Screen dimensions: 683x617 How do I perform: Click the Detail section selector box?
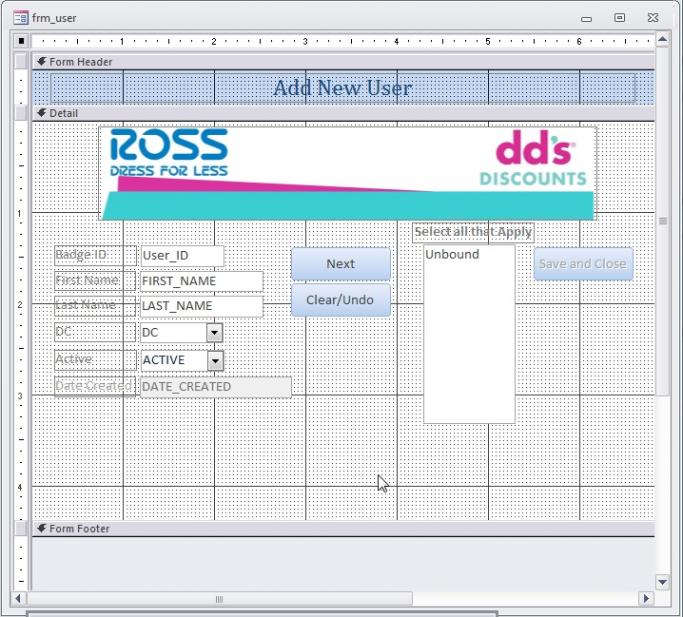[21, 113]
